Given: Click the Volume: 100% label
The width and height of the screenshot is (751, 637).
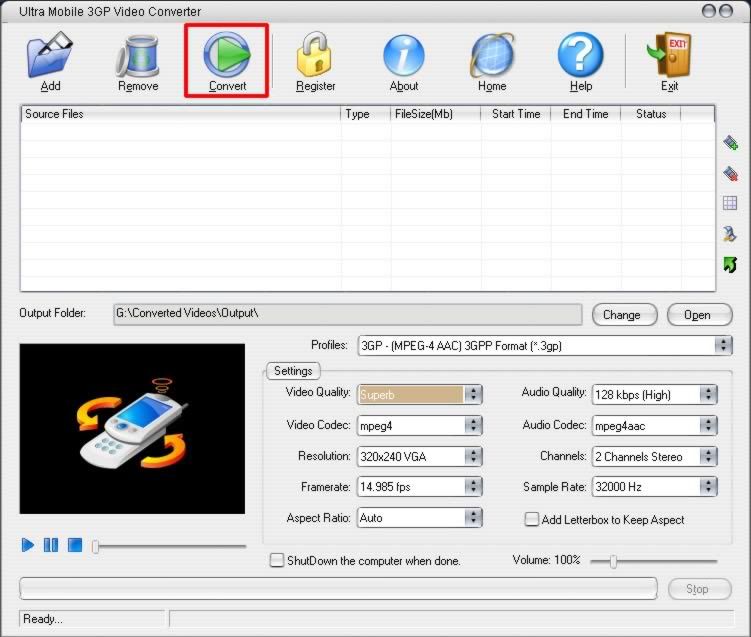Looking at the screenshot, I should (546, 559).
